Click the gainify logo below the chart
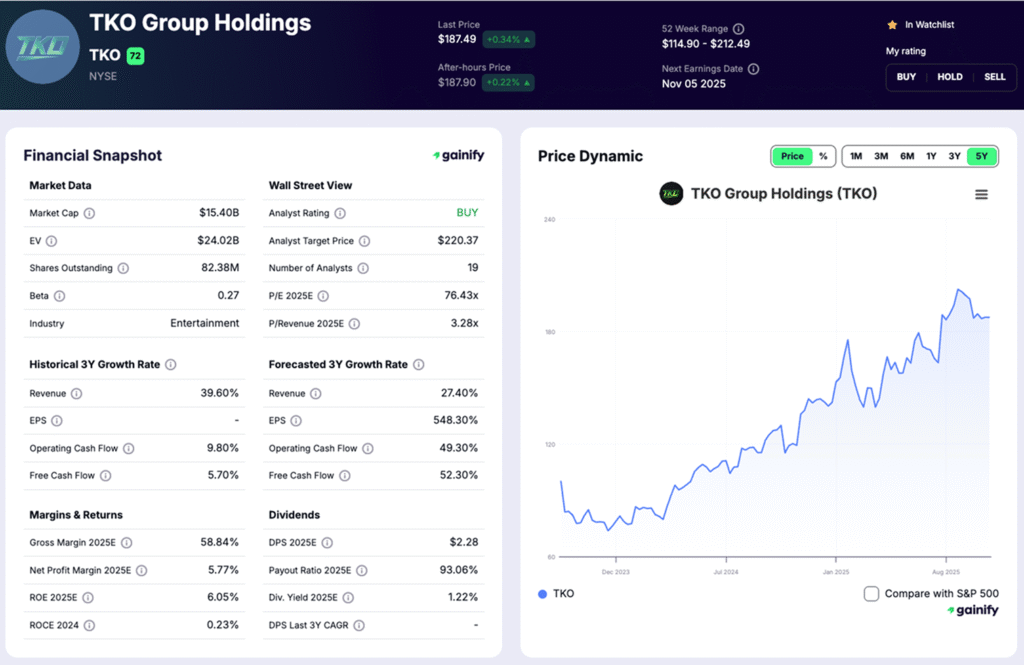The height and width of the screenshot is (665, 1024). click(971, 610)
